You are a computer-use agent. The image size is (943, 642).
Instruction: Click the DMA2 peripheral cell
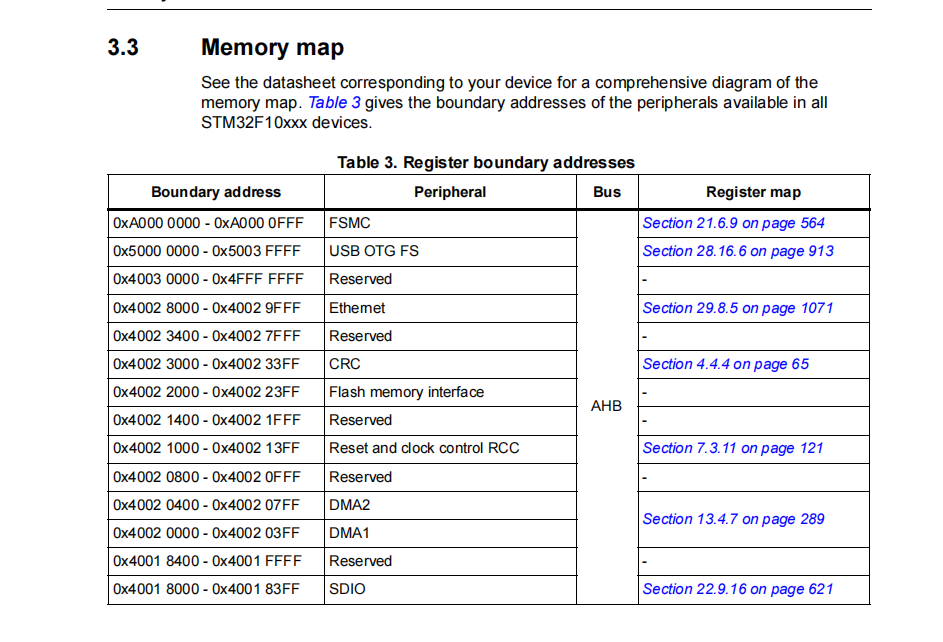coord(450,506)
